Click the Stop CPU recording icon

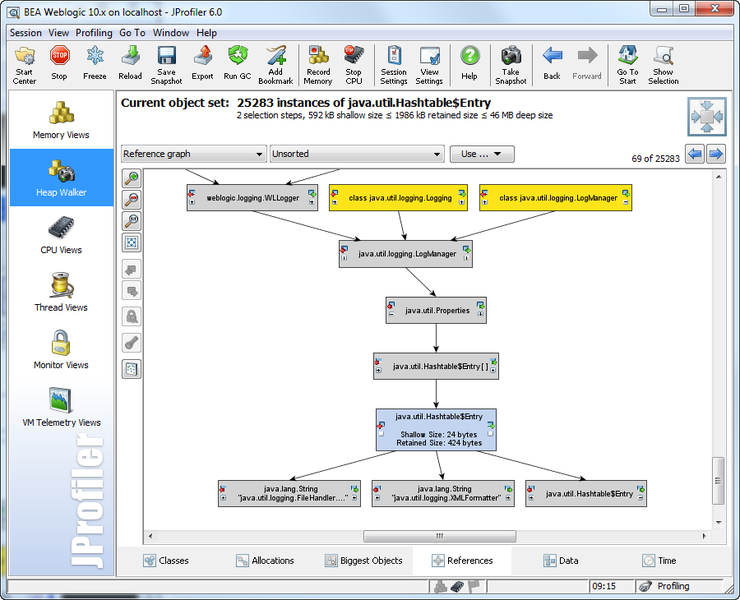pyautogui.click(x=353, y=65)
